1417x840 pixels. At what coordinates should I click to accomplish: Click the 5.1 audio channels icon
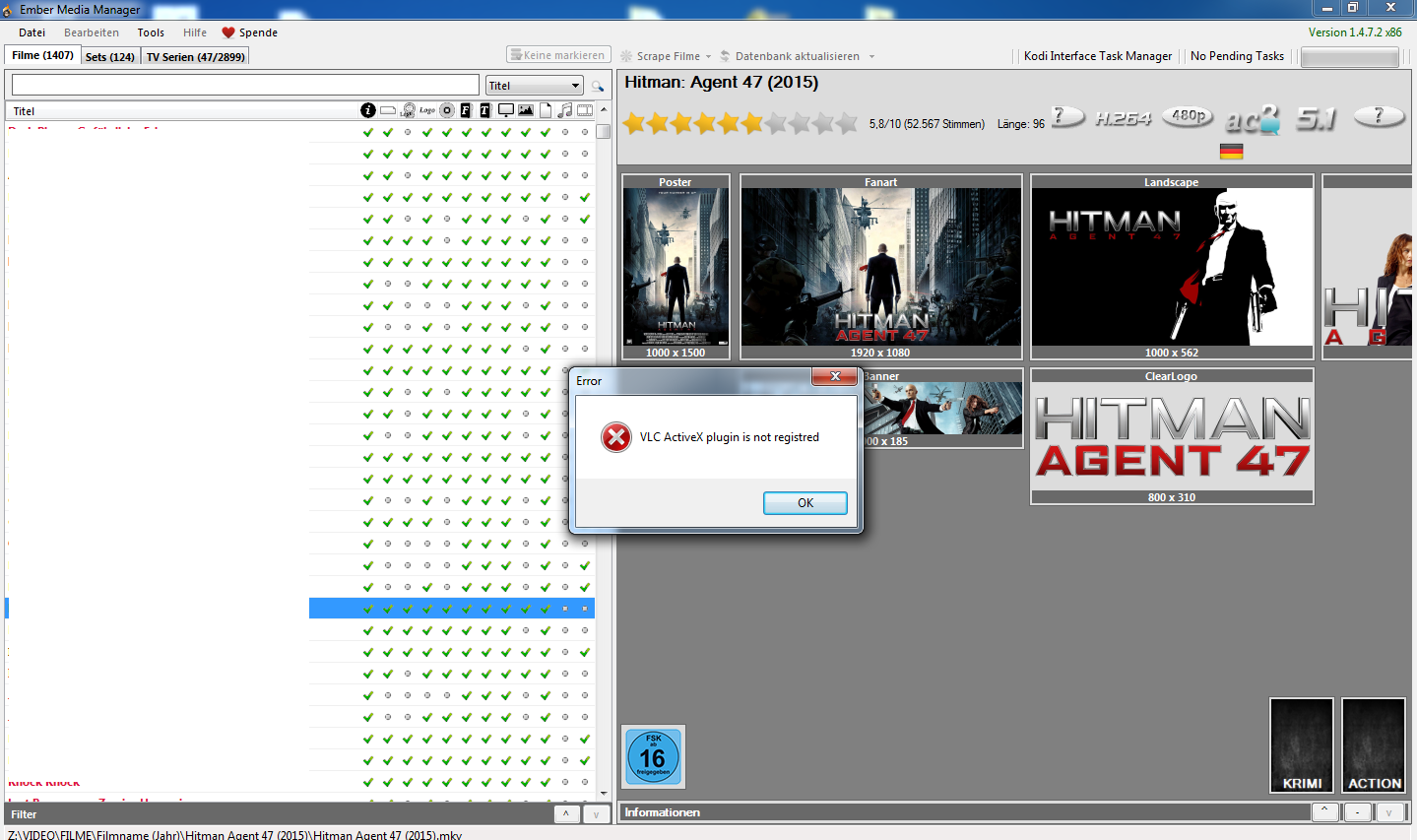pyautogui.click(x=1317, y=118)
